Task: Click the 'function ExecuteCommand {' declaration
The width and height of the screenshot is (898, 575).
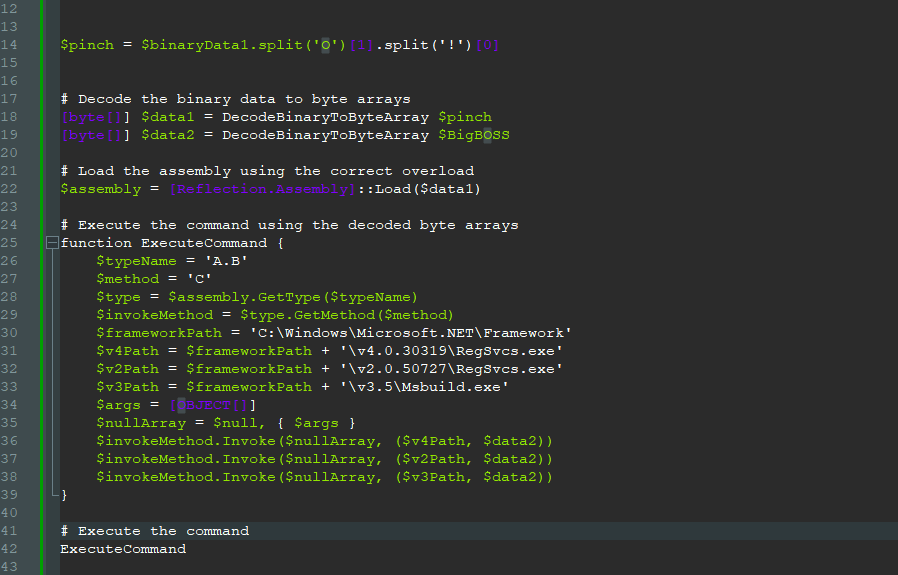Action: click(172, 243)
